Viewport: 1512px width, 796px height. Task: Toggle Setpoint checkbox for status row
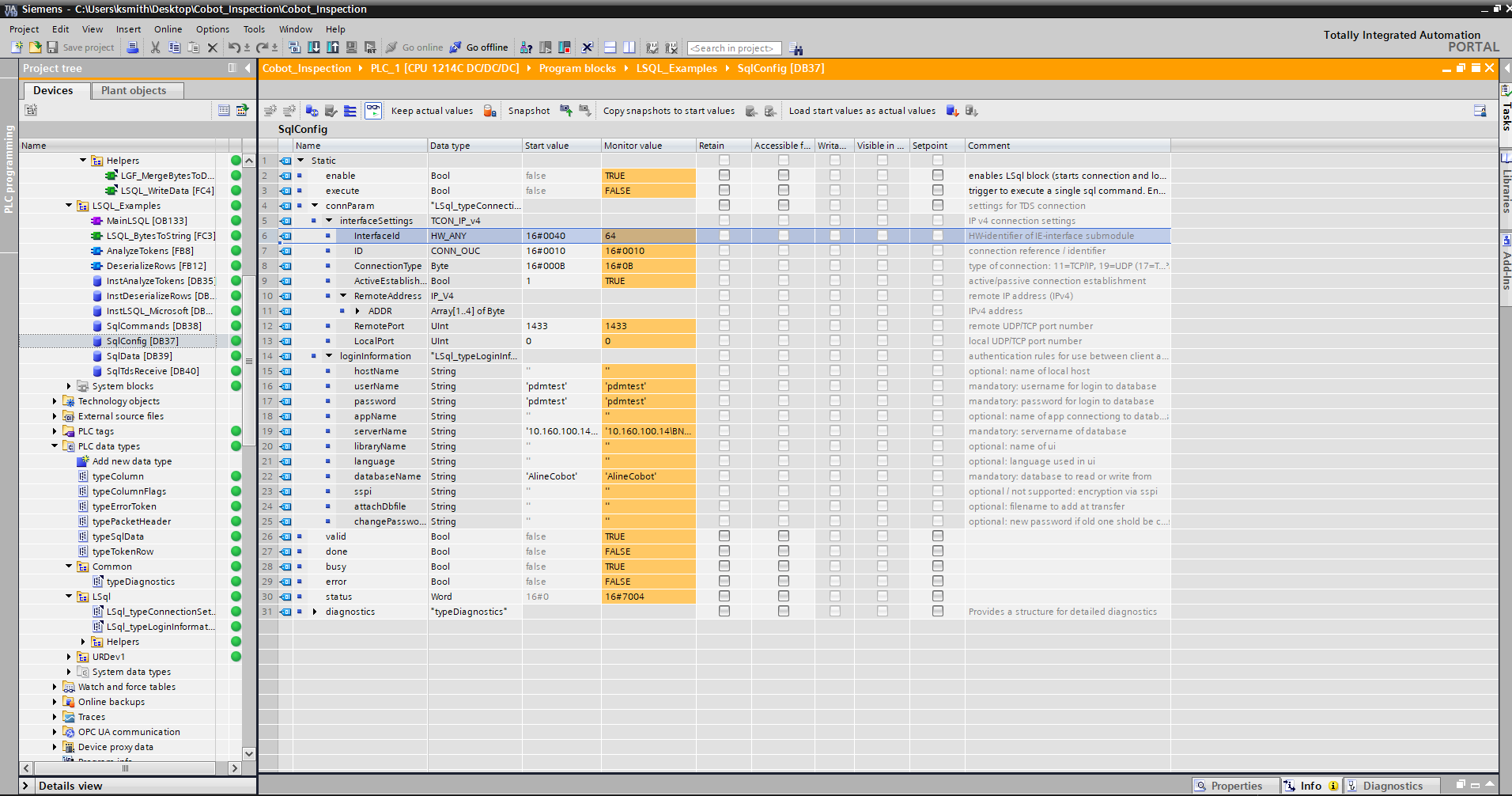click(937, 597)
